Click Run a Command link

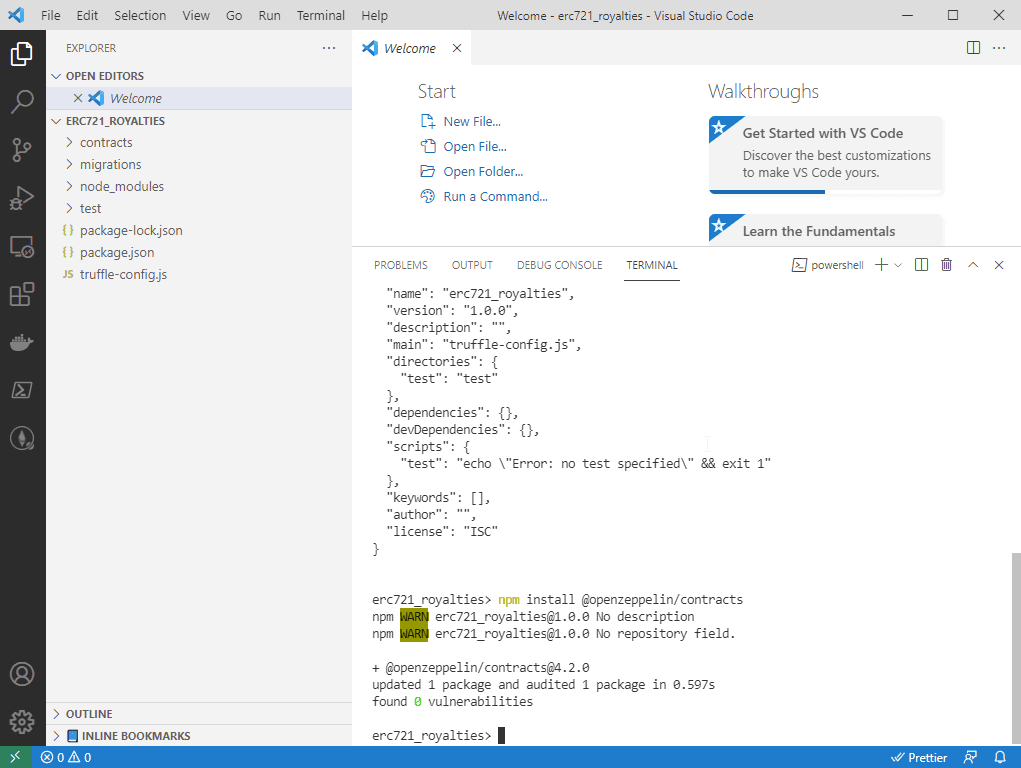[x=496, y=196]
